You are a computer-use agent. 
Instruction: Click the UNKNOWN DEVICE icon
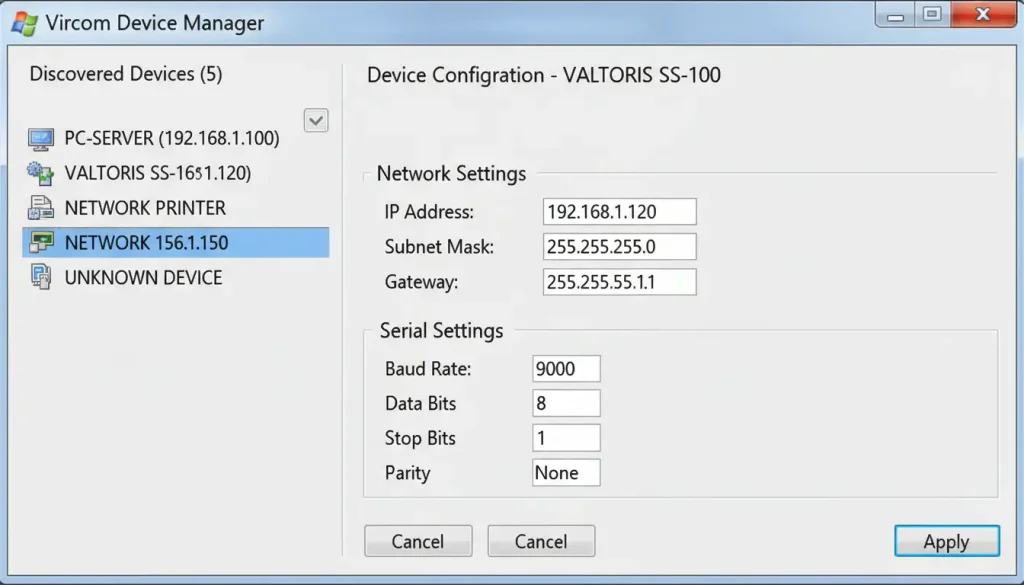pos(40,277)
